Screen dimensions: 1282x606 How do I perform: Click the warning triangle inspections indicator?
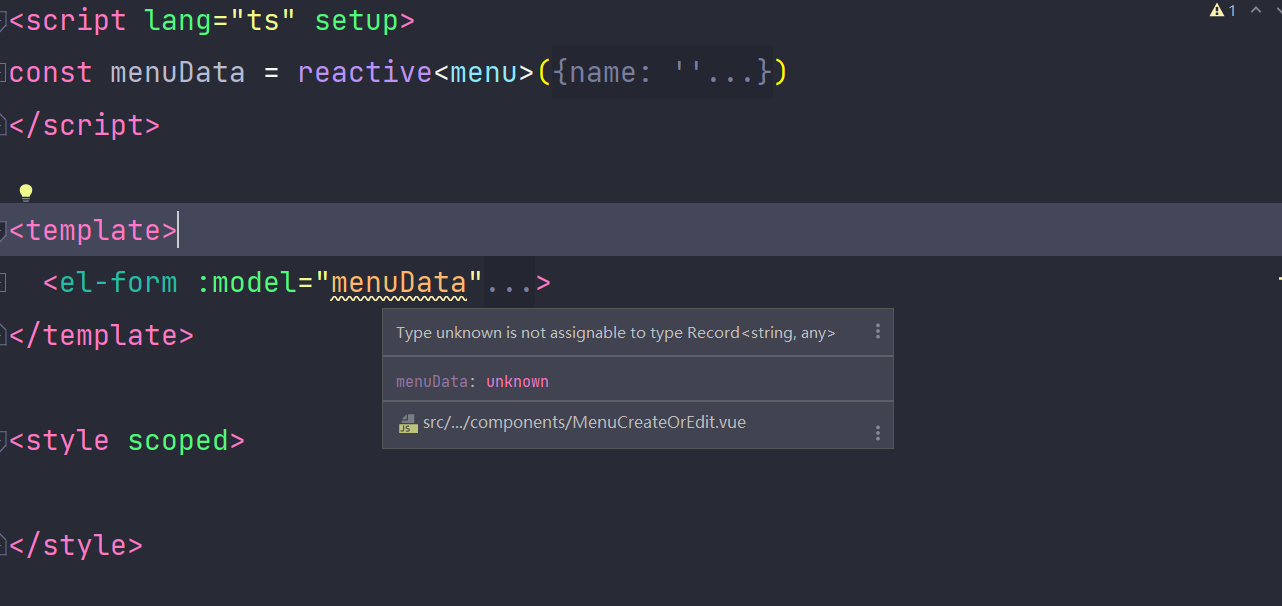[1216, 10]
